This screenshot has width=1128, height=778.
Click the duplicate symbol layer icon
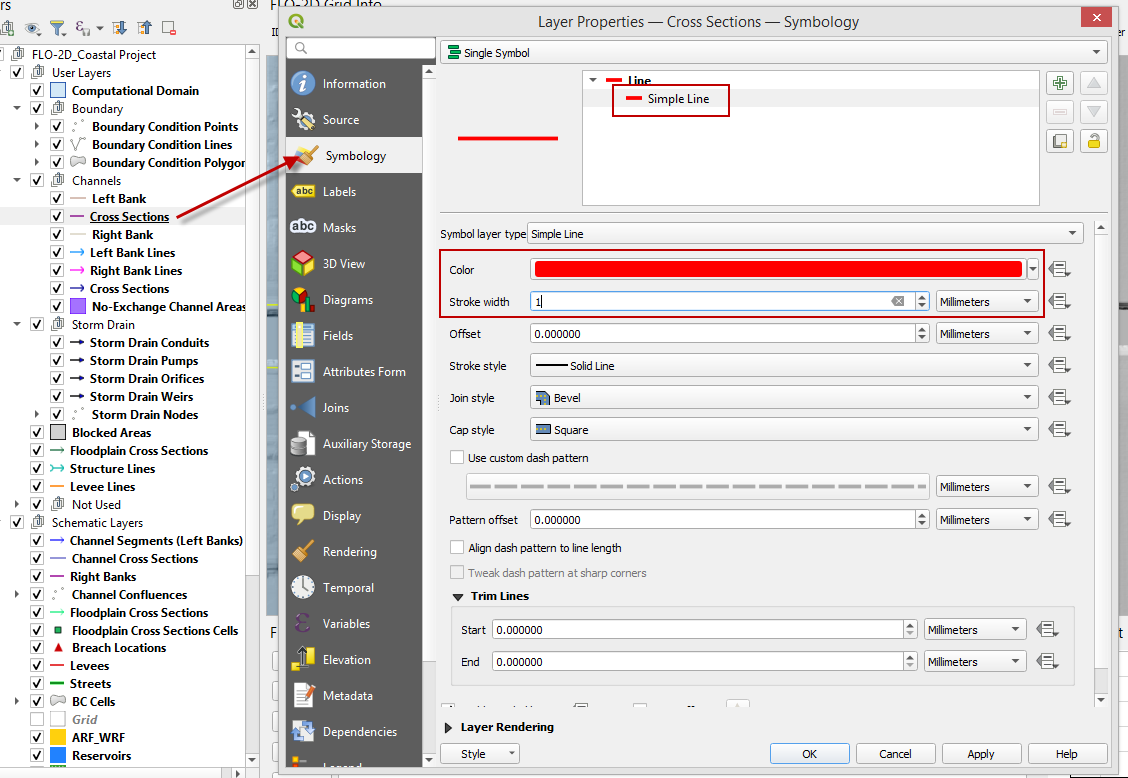(x=1061, y=141)
